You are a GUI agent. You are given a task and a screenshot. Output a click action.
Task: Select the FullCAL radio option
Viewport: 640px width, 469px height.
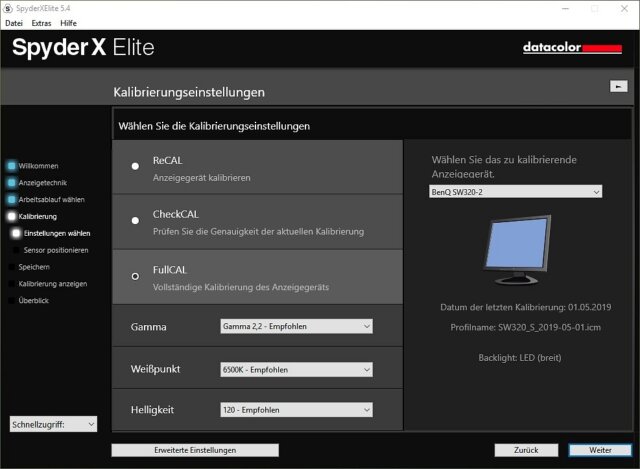tap(135, 276)
